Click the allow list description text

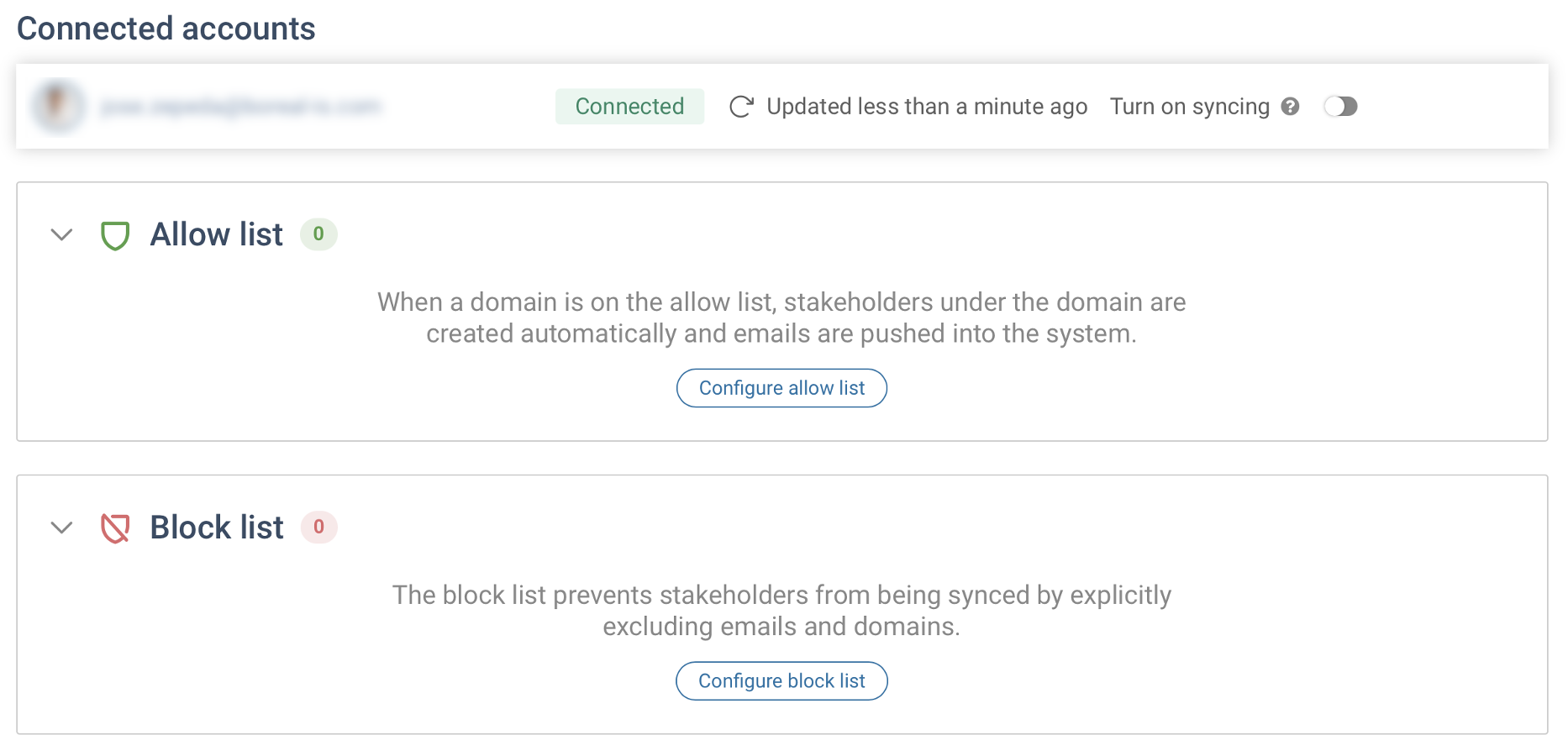coord(781,318)
